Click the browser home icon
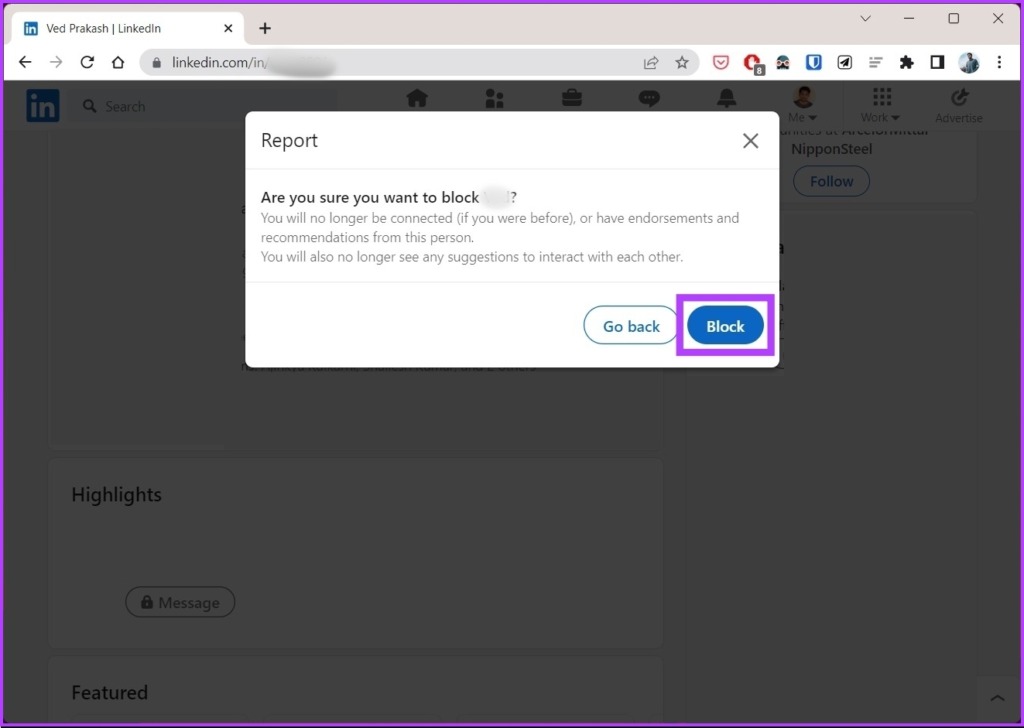The image size is (1024, 728). (x=118, y=62)
